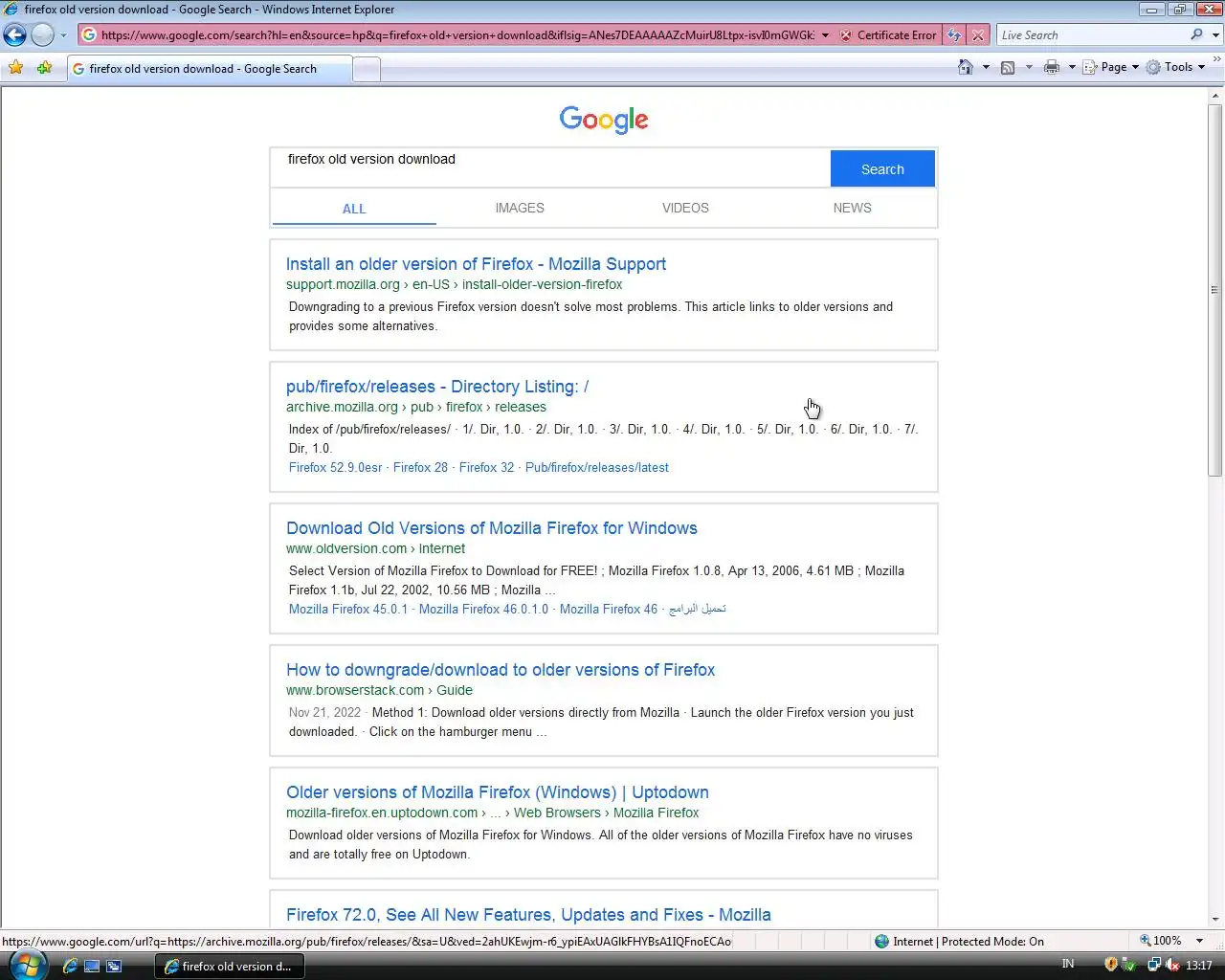This screenshot has width=1225, height=980.
Task: Click the security shield tray icon
Action: click(x=1111, y=965)
